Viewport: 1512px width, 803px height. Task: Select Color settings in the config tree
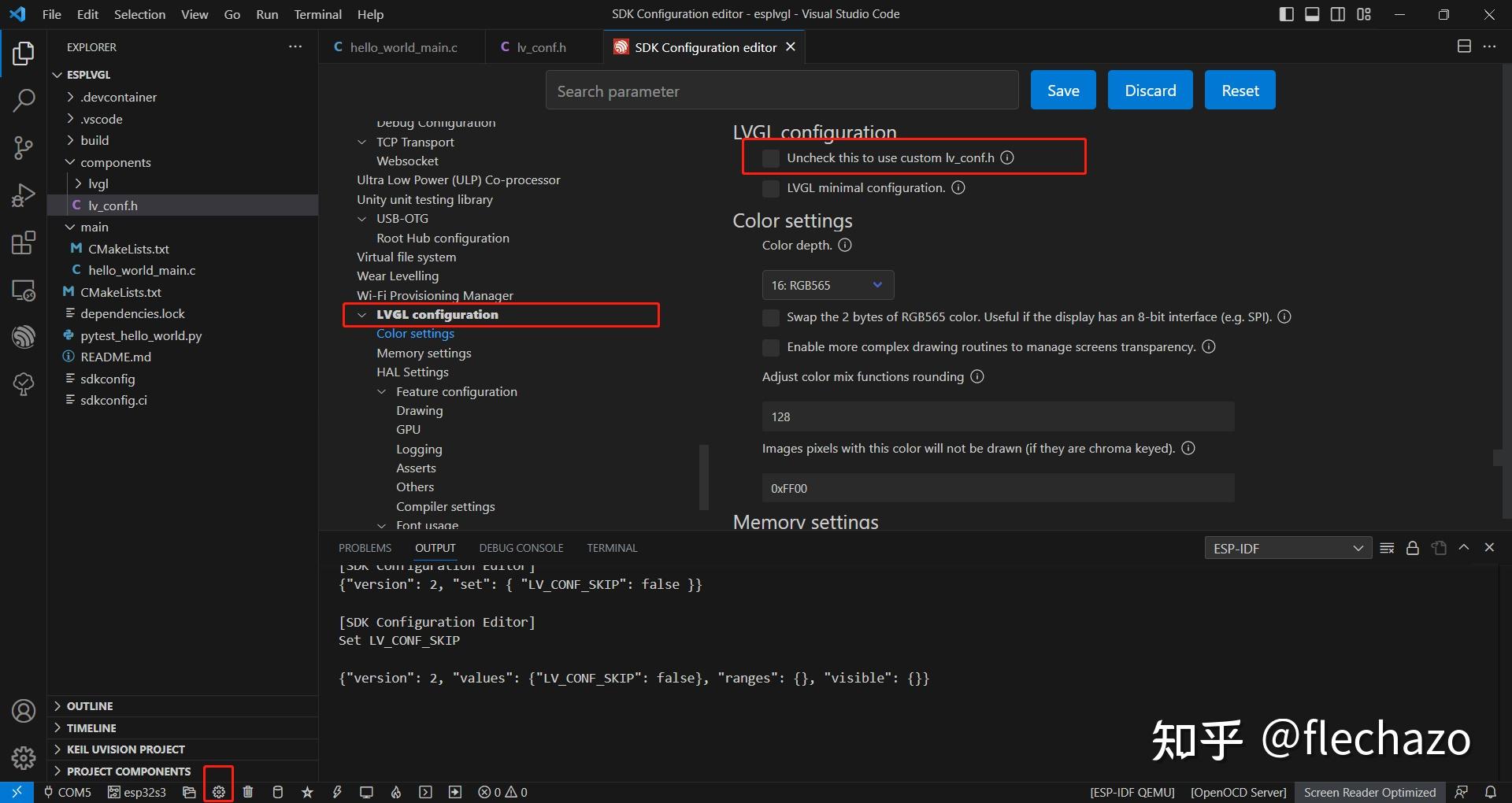click(415, 334)
